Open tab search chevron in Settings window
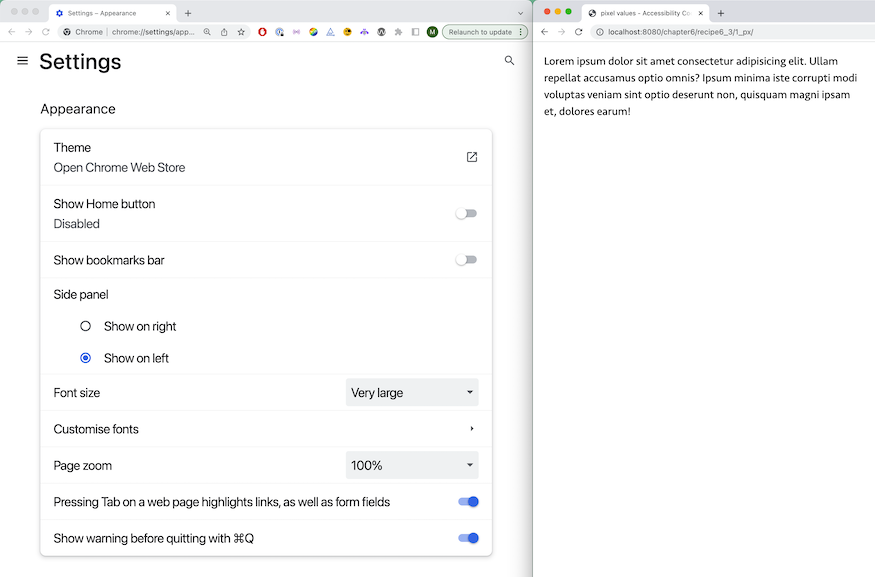This screenshot has height=577, width=875. point(521,13)
